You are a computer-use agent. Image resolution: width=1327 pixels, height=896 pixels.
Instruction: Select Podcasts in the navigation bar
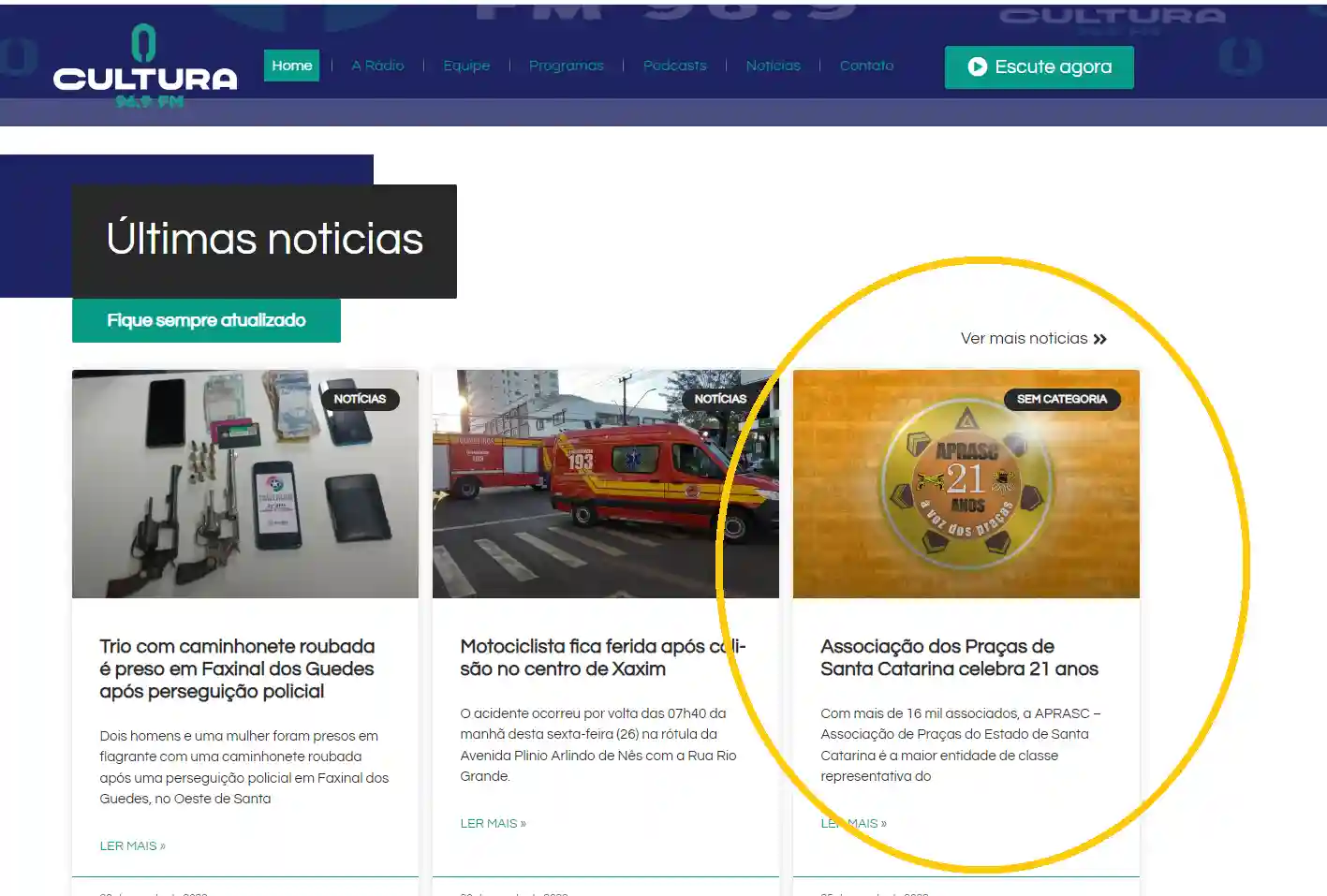click(674, 66)
